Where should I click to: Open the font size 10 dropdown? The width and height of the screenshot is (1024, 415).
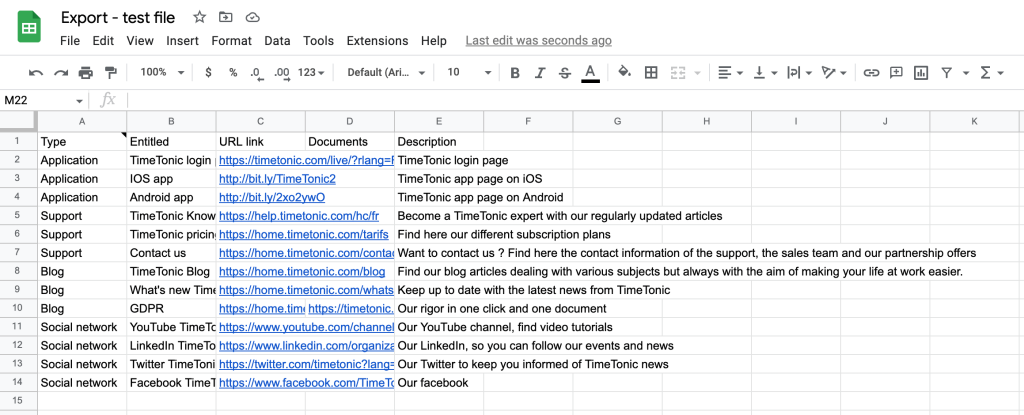(469, 73)
